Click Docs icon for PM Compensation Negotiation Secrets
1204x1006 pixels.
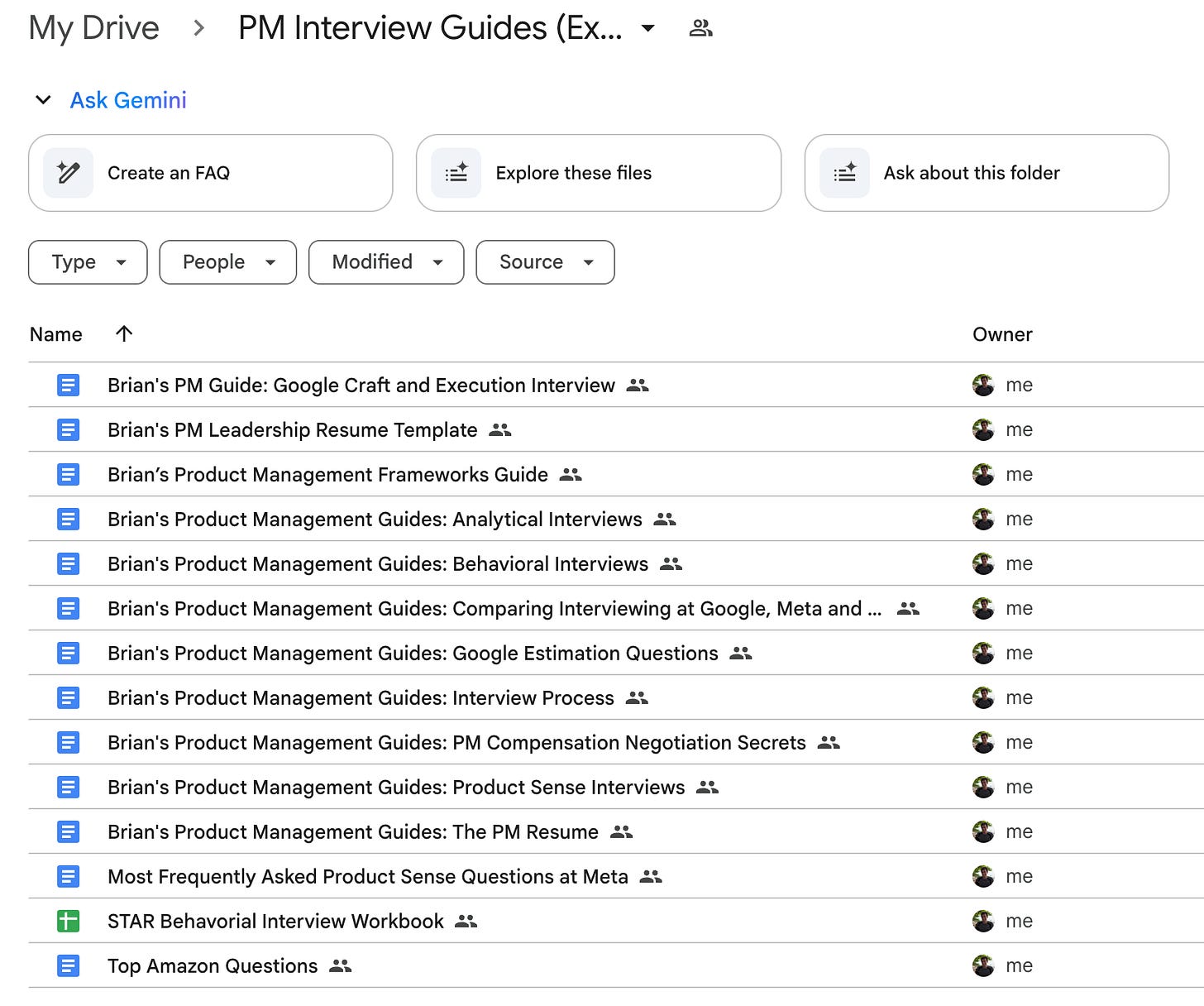click(68, 742)
